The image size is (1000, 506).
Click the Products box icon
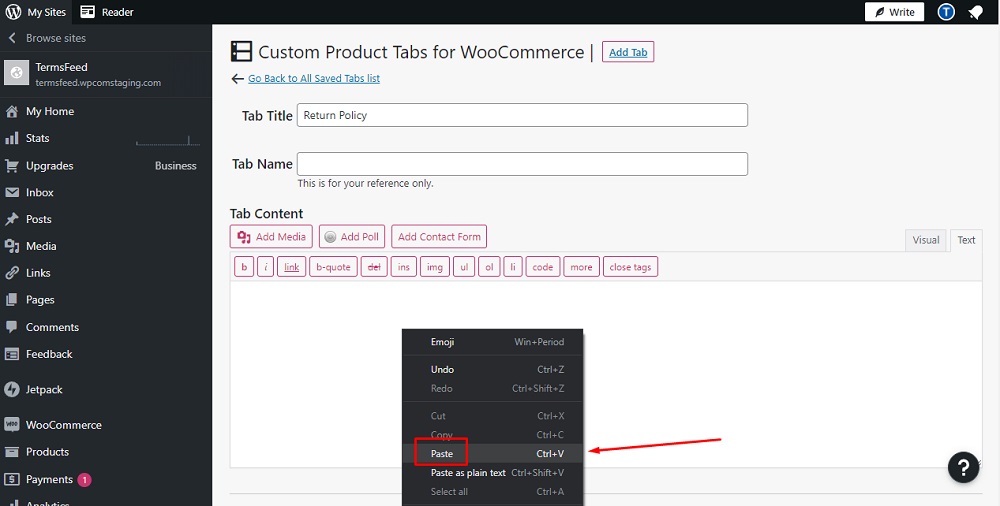(x=11, y=452)
